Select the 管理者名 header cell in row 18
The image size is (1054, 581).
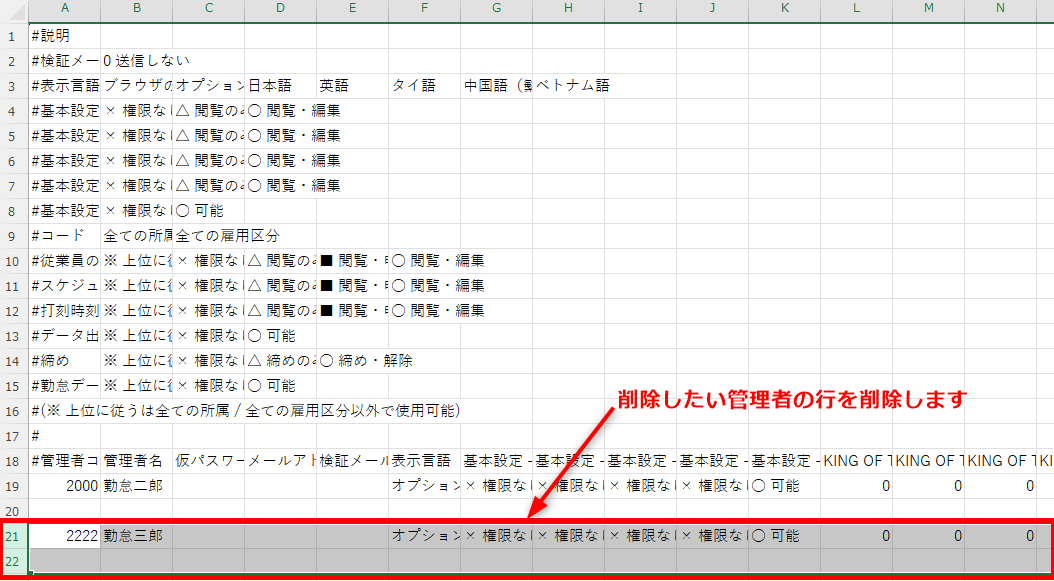[x=136, y=461]
